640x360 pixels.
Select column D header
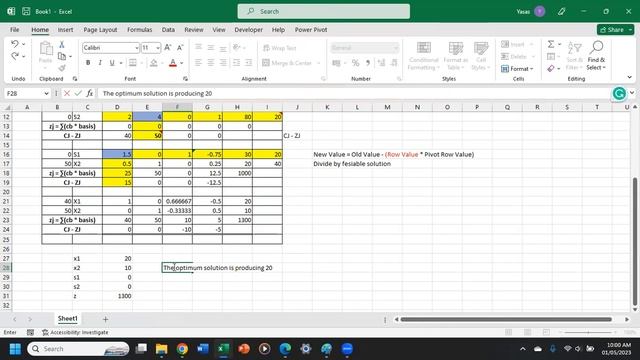(117, 107)
